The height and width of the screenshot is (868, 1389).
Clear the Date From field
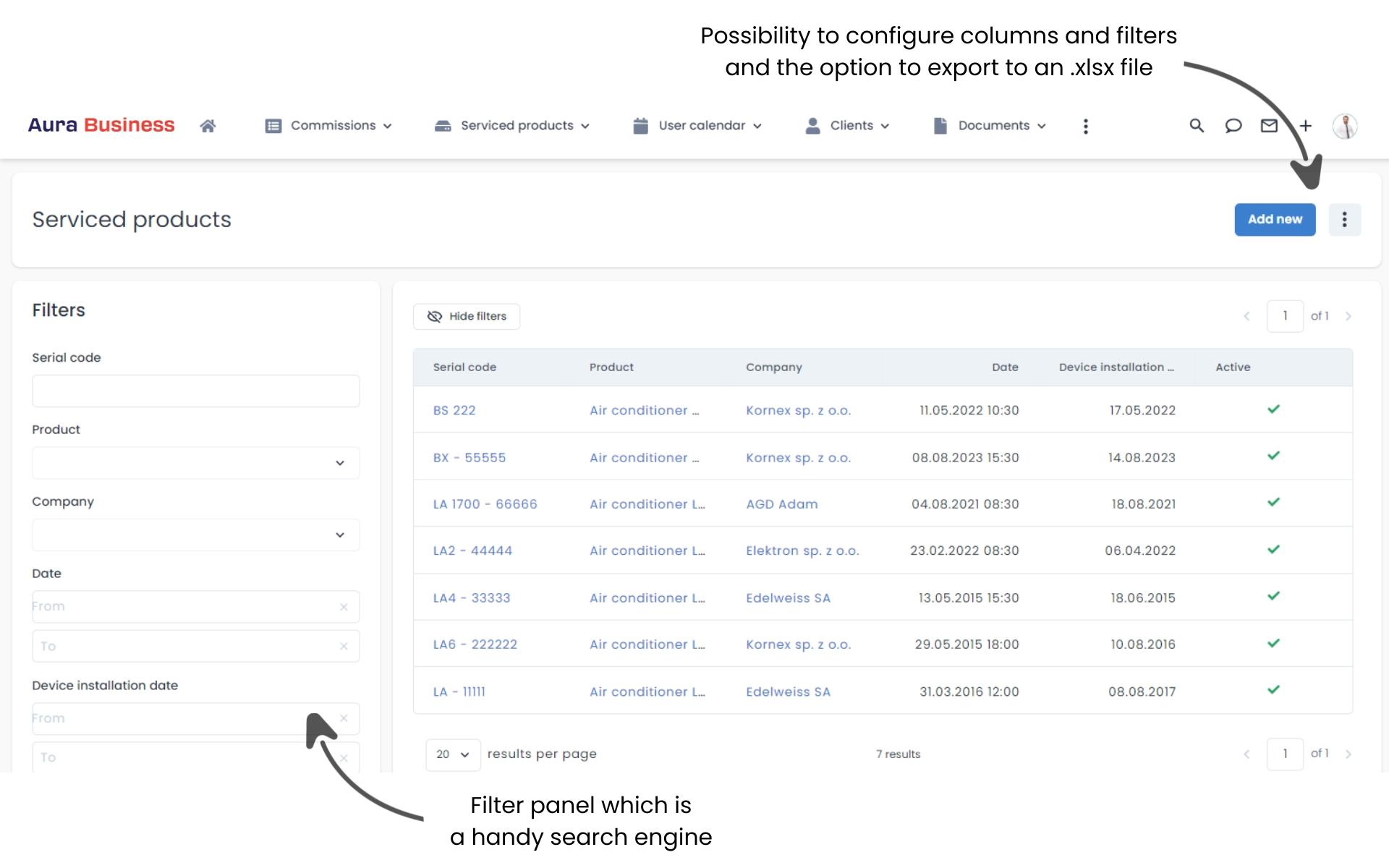point(344,607)
